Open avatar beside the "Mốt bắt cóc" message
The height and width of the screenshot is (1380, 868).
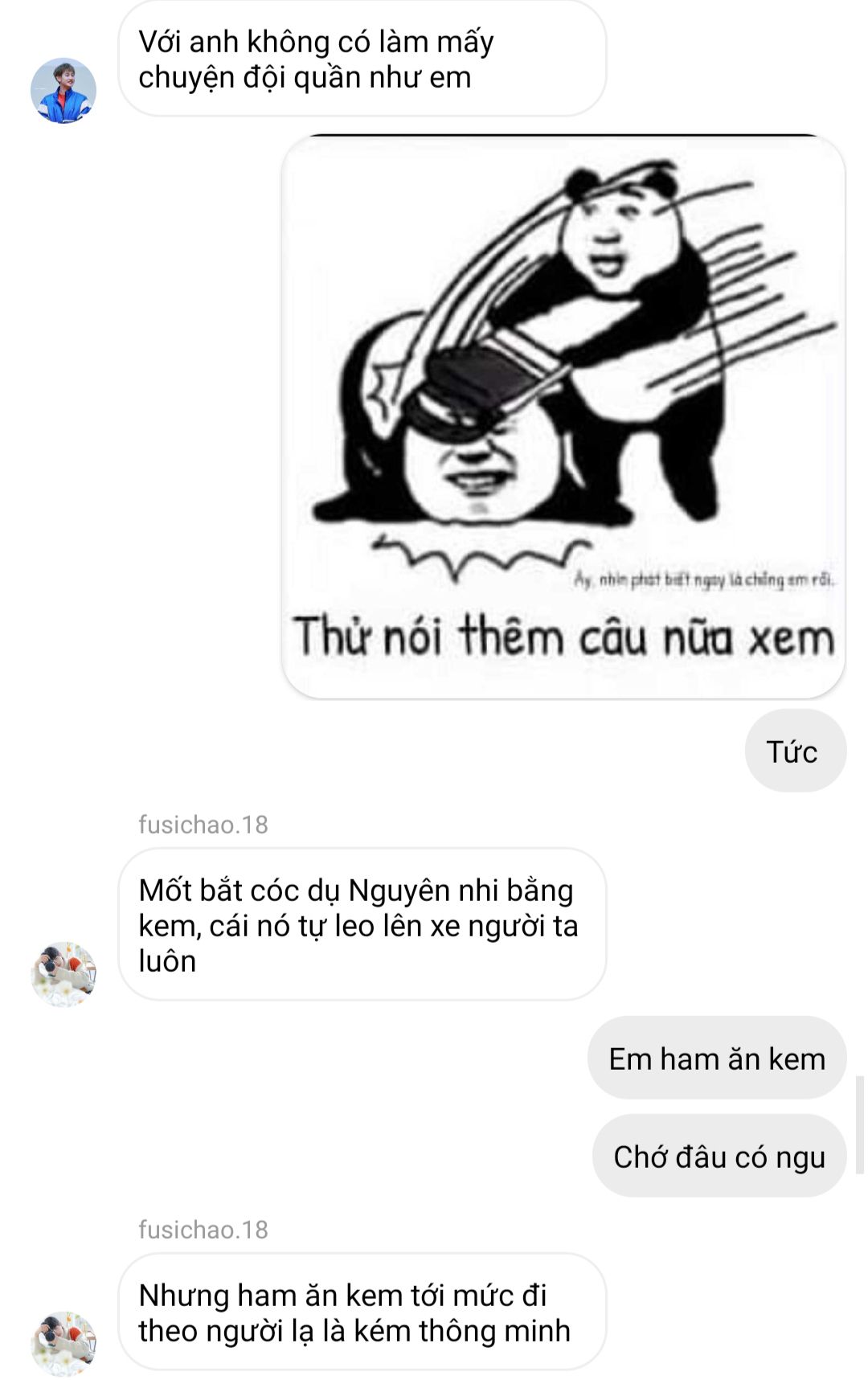click(x=63, y=974)
